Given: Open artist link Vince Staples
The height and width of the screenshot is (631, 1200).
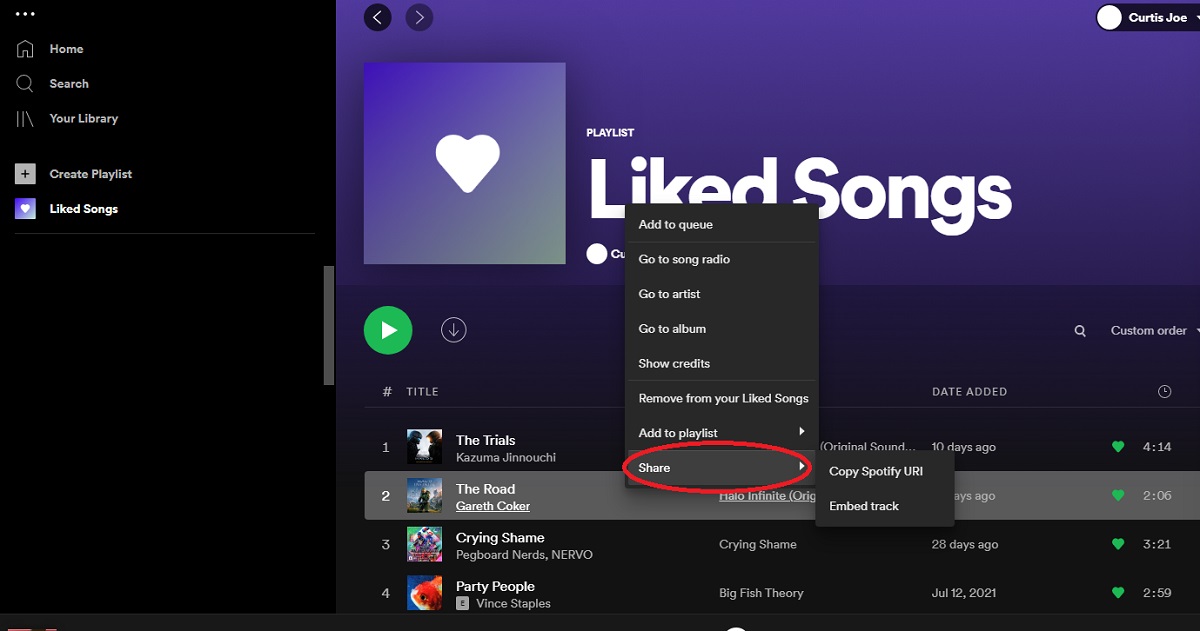Looking at the screenshot, I should (x=512, y=604).
